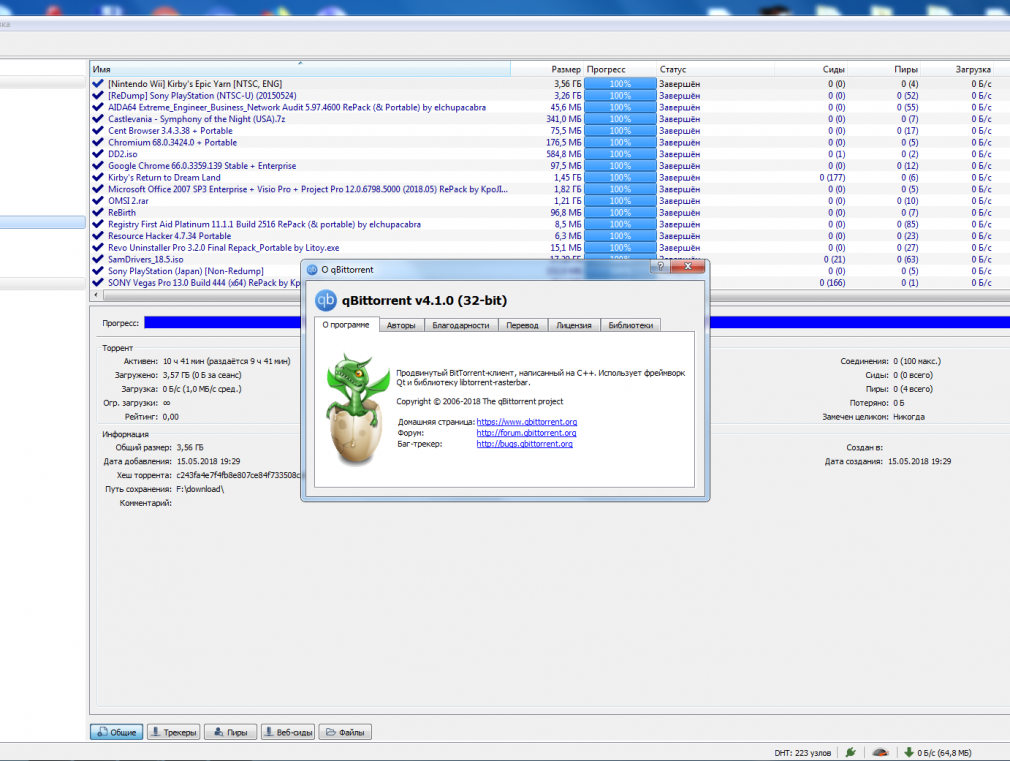Open the Перевод tab
This screenshot has height=761, width=1010.
522,325
